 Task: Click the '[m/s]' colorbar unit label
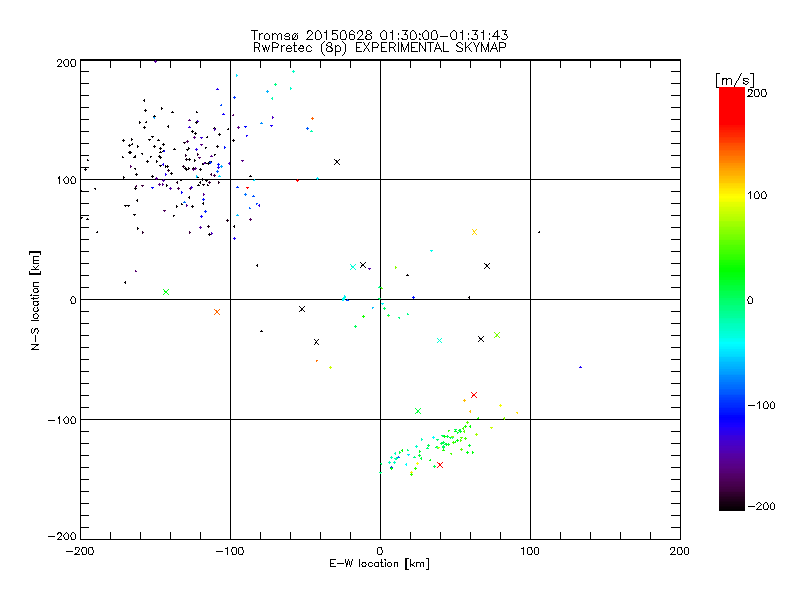tap(735, 80)
